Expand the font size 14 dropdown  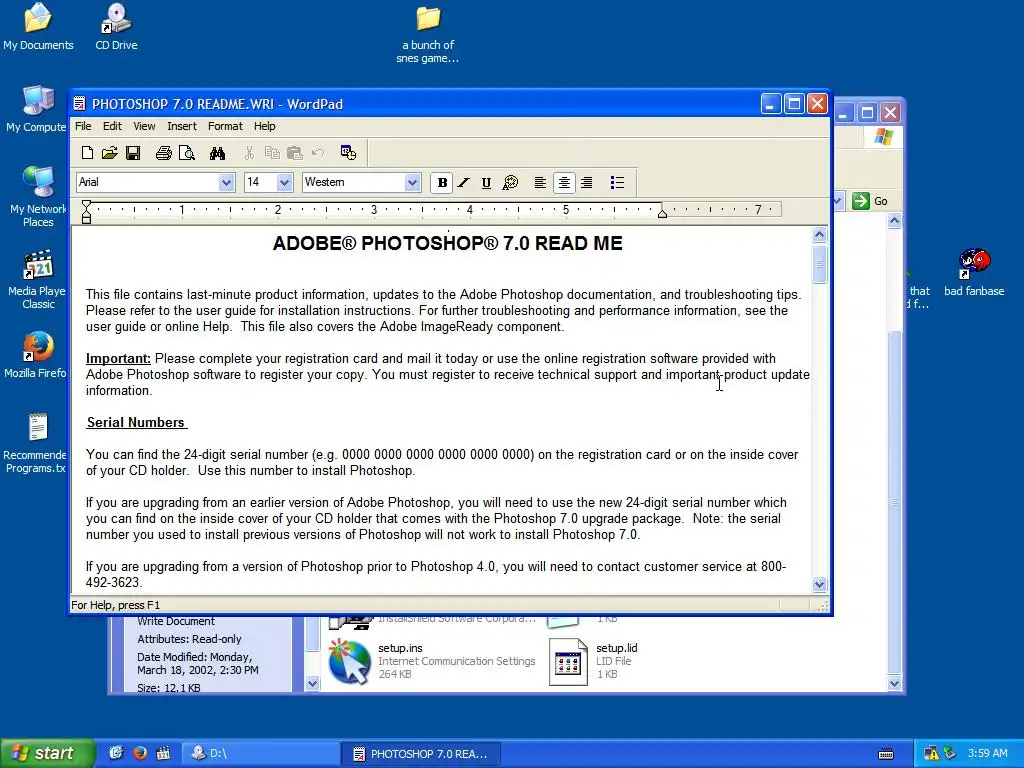(x=284, y=182)
